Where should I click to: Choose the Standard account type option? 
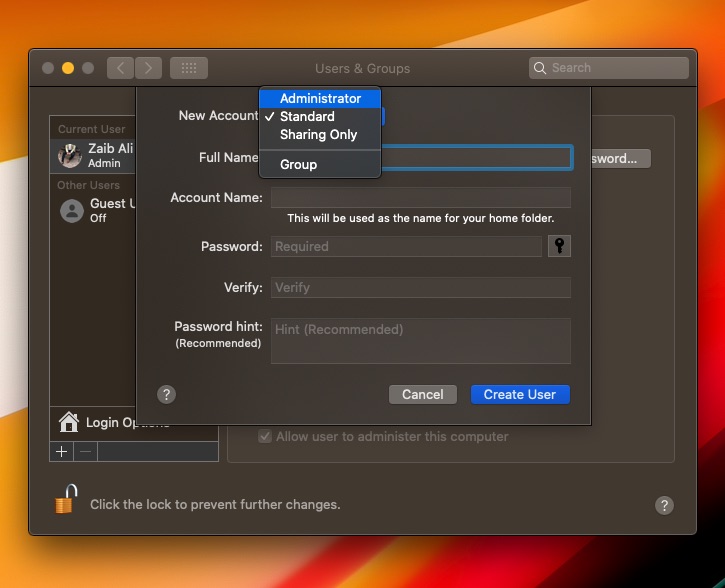pos(320,116)
